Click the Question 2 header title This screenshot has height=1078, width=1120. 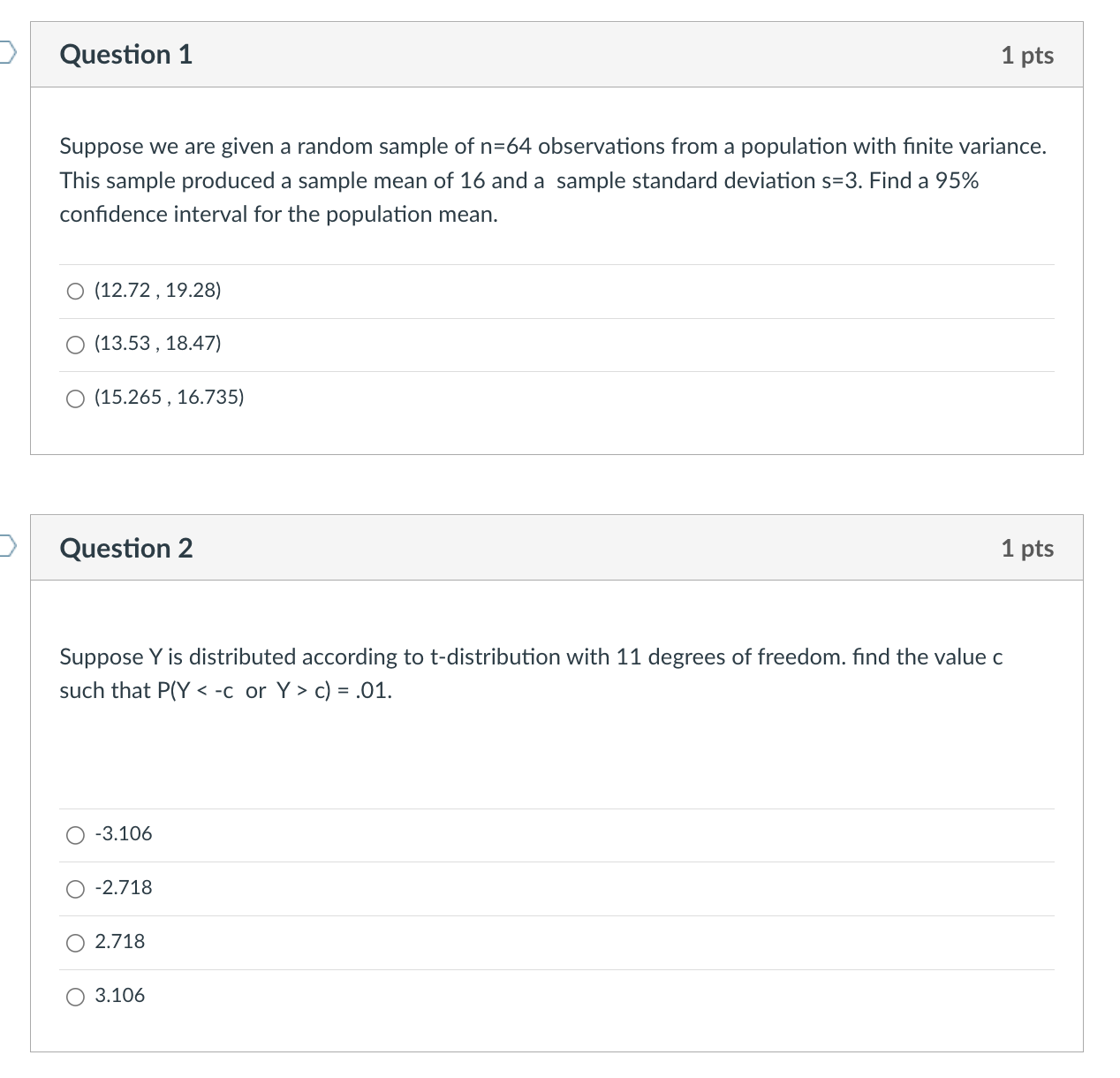coord(125,549)
